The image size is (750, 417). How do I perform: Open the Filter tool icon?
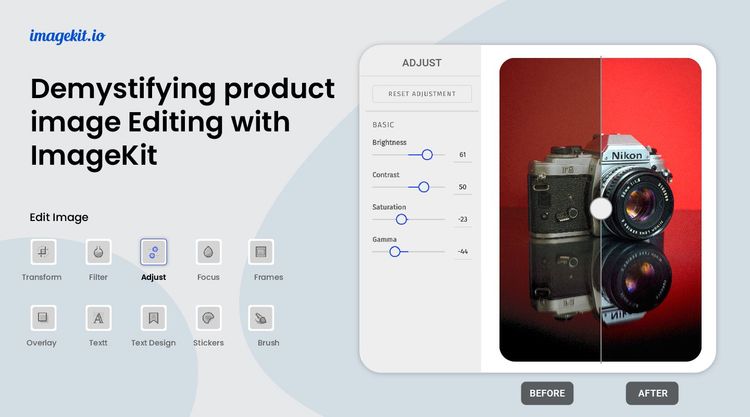point(99,252)
